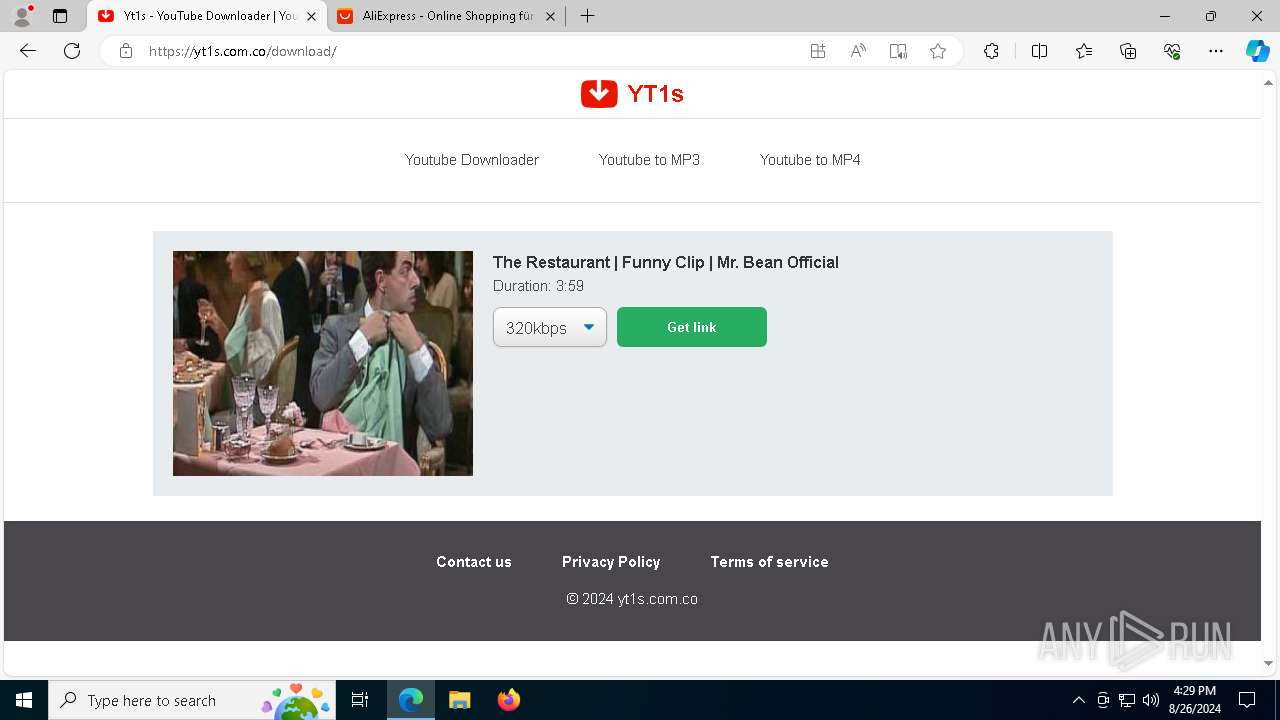Open the Contact us link
The image size is (1280, 720).
[474, 562]
